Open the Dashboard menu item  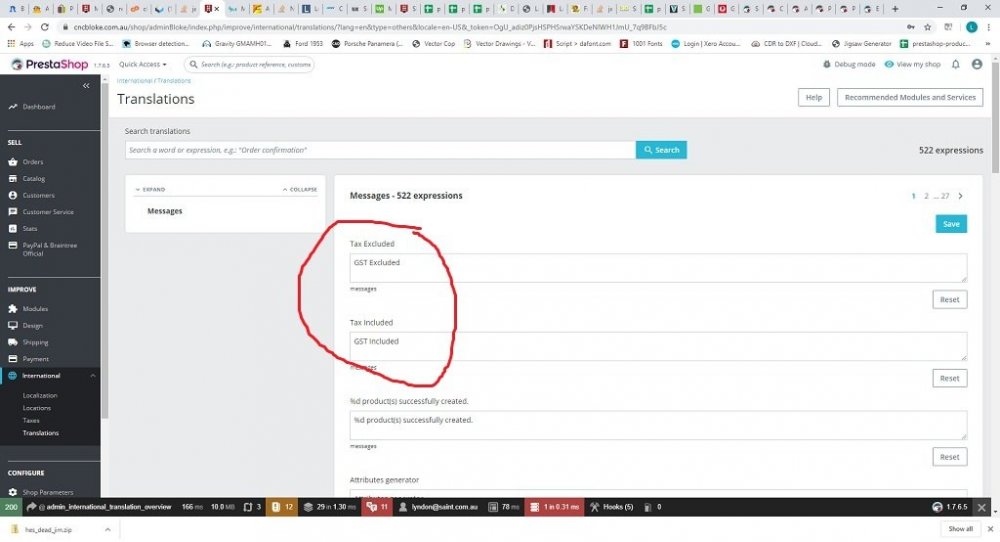[x=39, y=106]
